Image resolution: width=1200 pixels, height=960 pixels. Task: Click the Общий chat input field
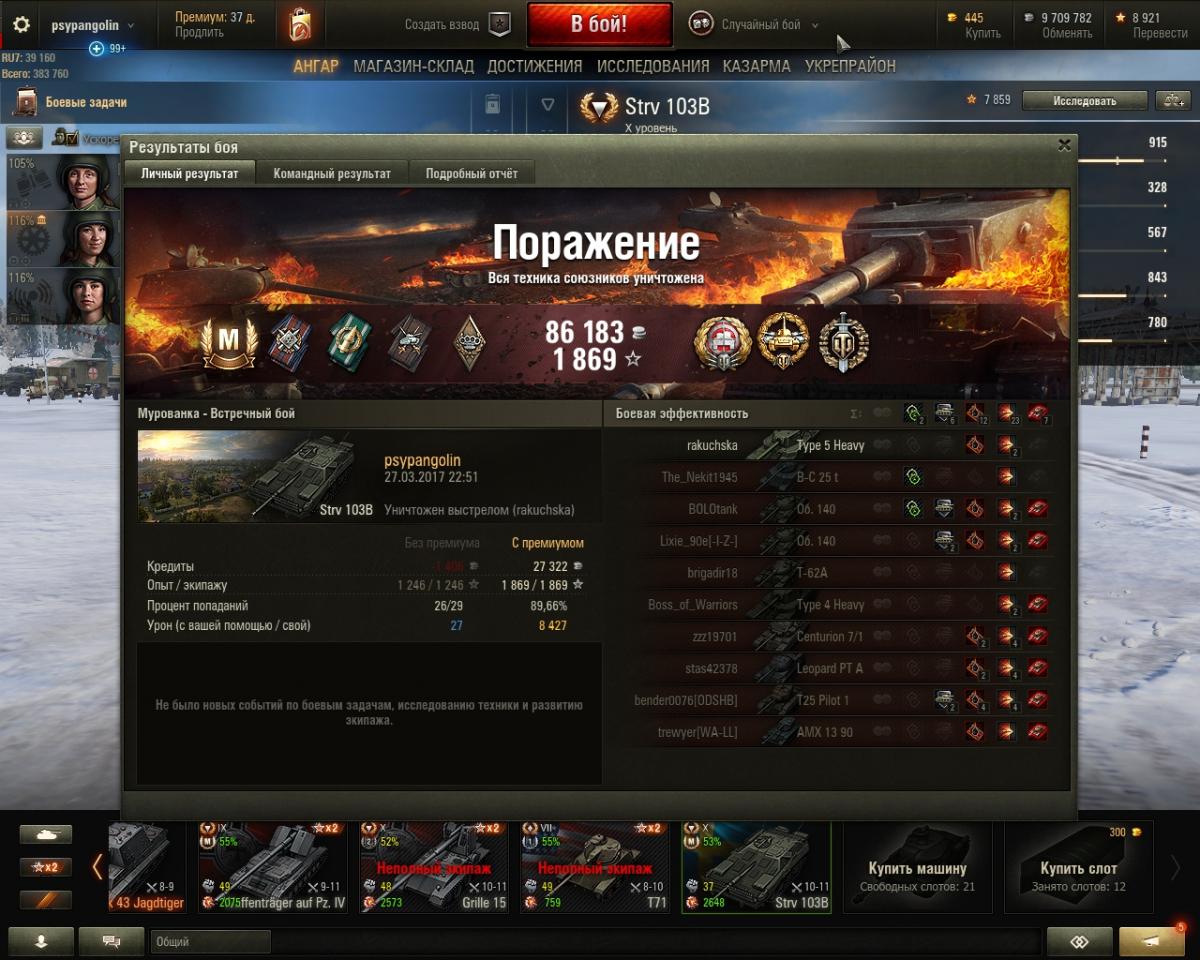coord(211,941)
